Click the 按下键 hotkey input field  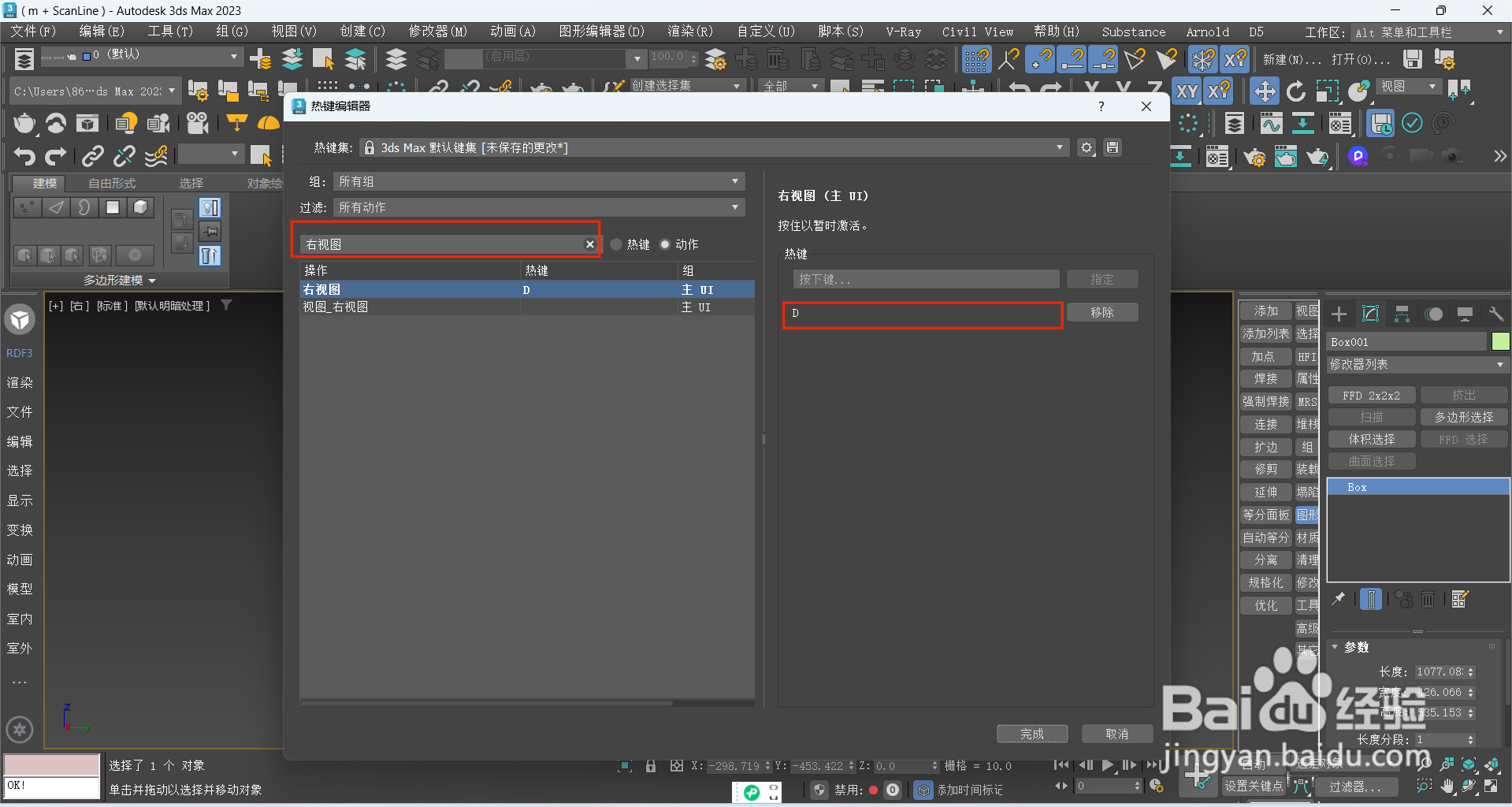pos(925,278)
